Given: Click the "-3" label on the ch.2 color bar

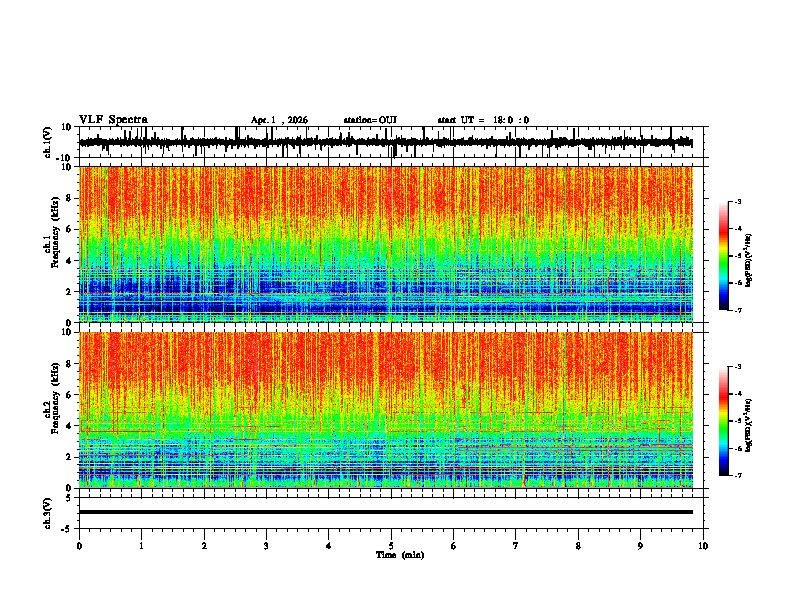Looking at the screenshot, I should coord(738,367).
